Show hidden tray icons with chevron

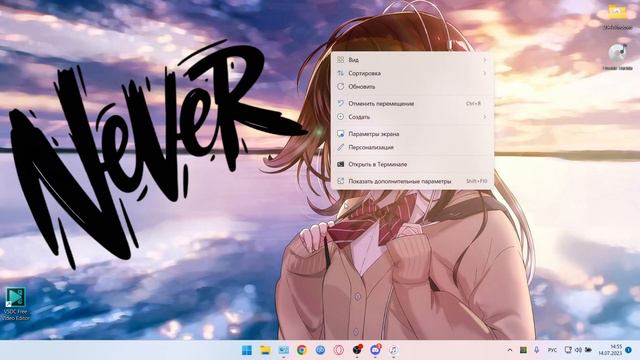510,350
